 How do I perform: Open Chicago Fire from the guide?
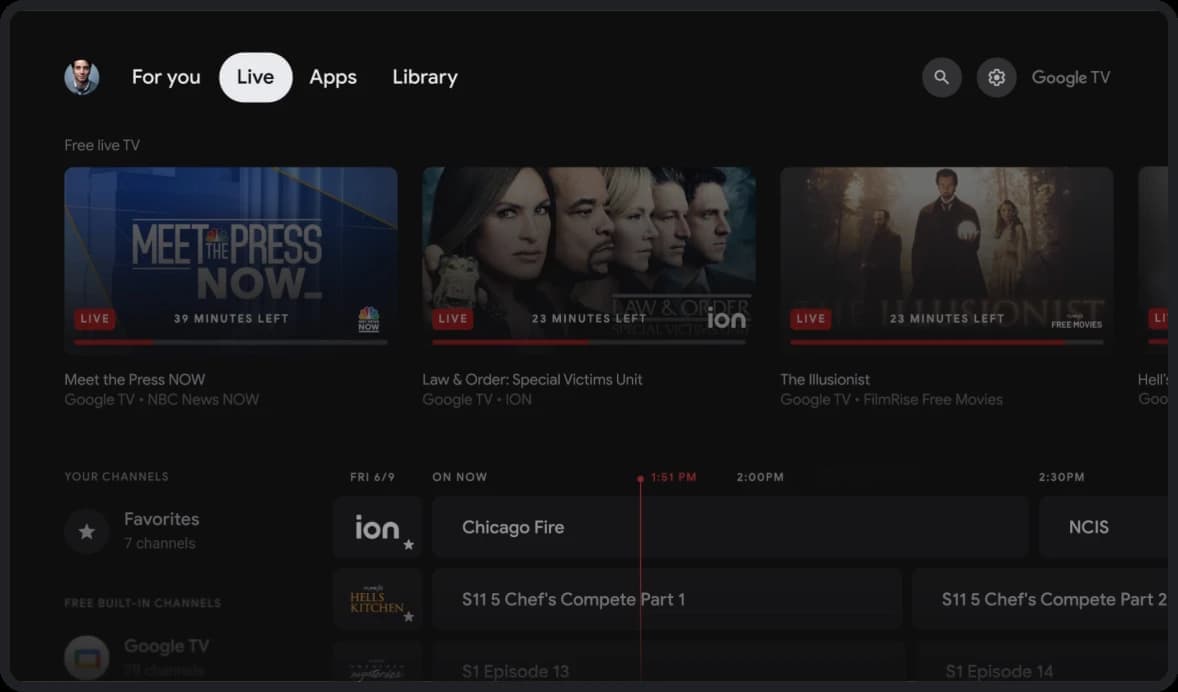pyautogui.click(x=730, y=527)
